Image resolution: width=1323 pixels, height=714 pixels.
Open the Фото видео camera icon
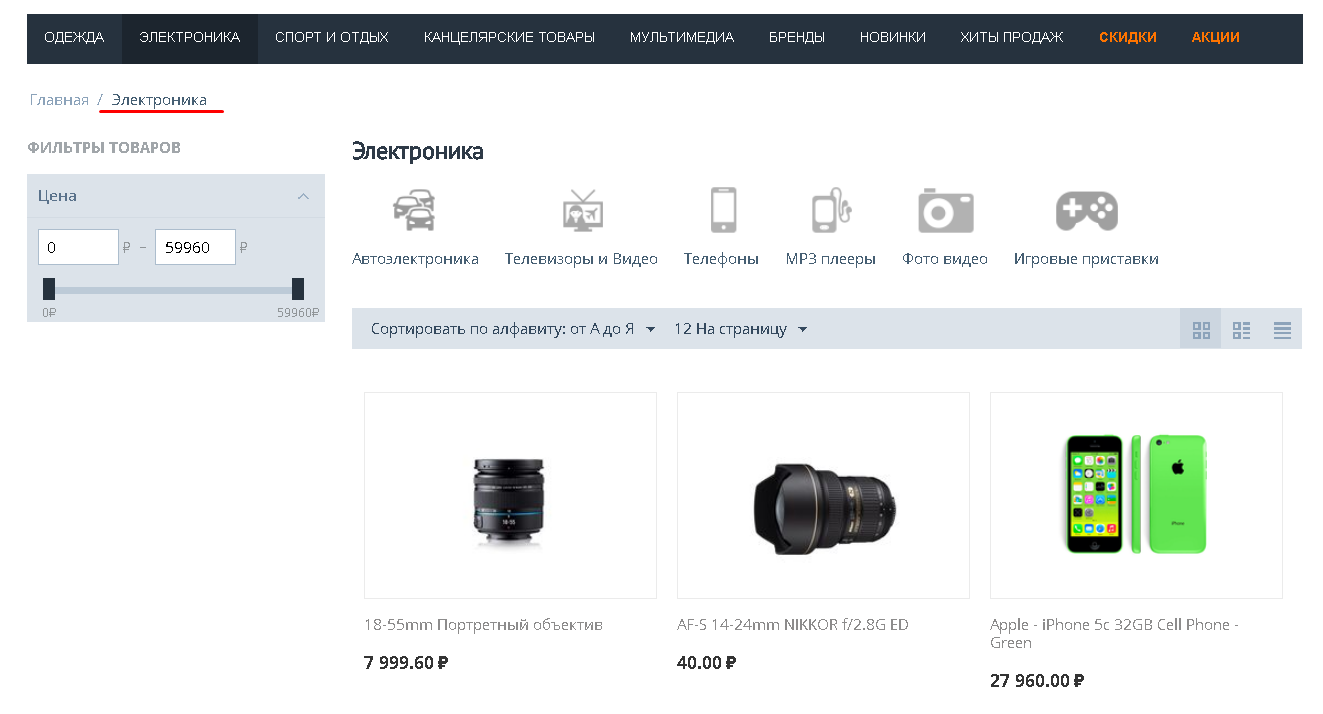tap(945, 210)
